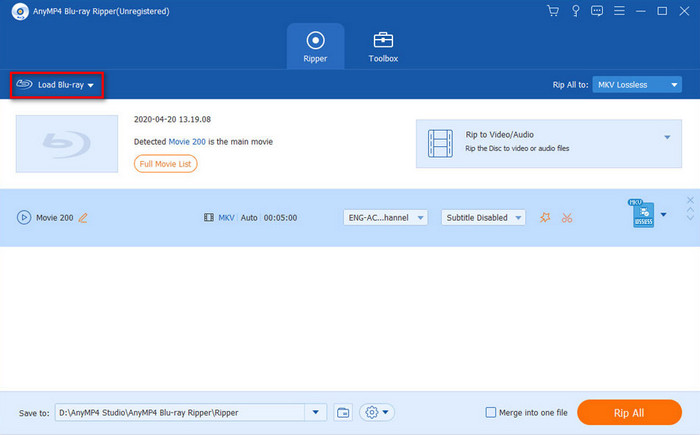Screen dimensions: 700x435
Task: Open the cut scissors tool
Action: point(567,218)
